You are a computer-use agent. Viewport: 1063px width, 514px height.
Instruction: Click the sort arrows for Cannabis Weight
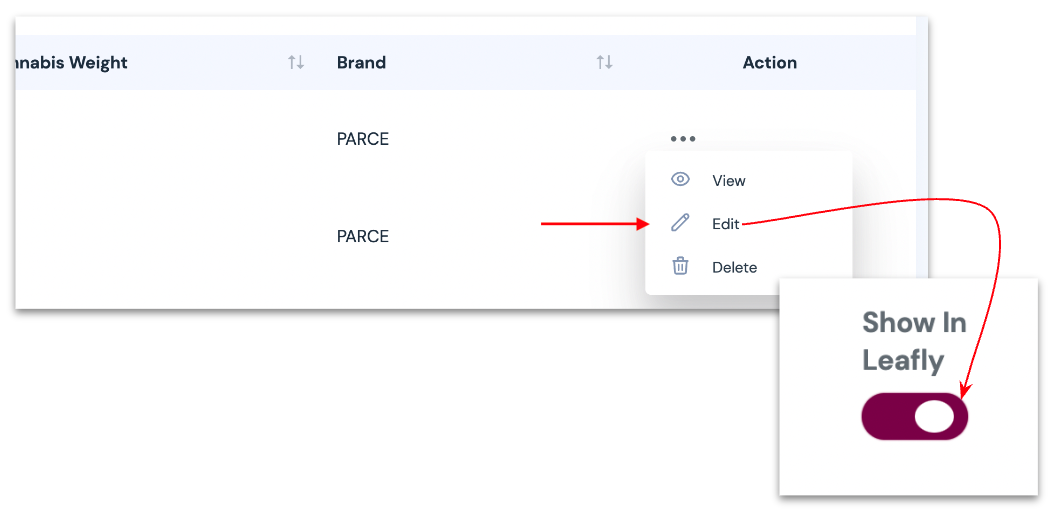(x=296, y=62)
